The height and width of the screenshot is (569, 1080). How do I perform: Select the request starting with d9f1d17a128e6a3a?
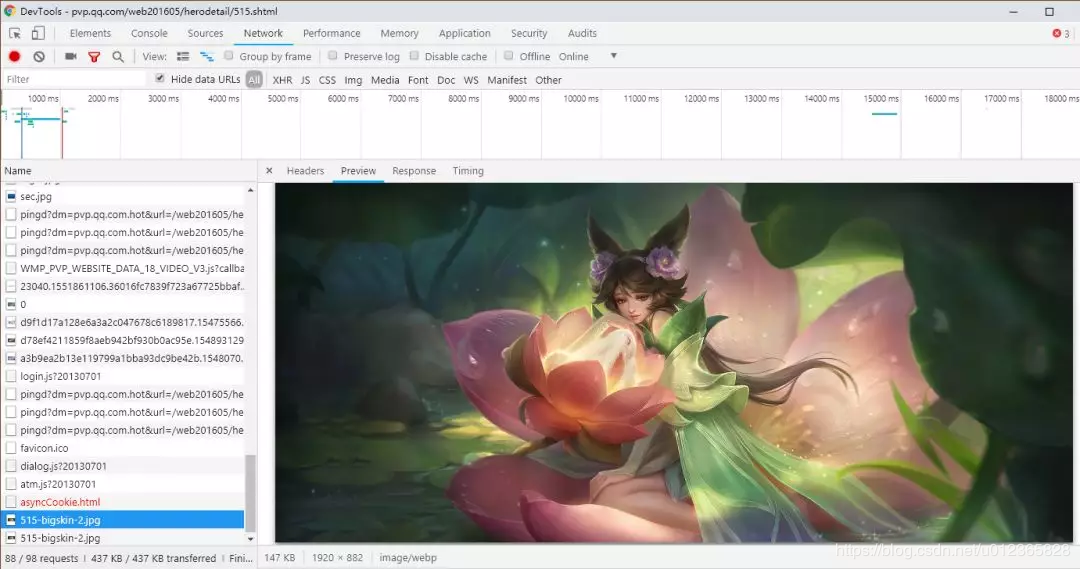pos(124,322)
